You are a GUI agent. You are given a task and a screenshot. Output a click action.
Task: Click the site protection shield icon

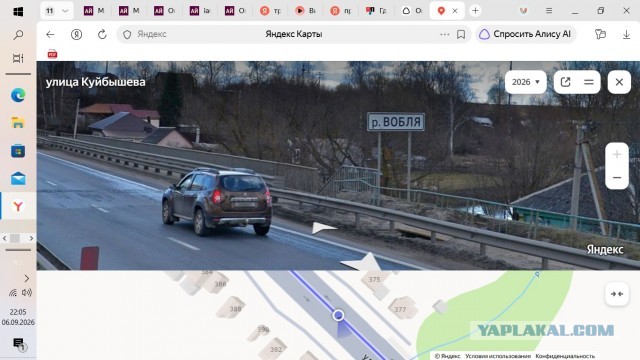coord(127,35)
